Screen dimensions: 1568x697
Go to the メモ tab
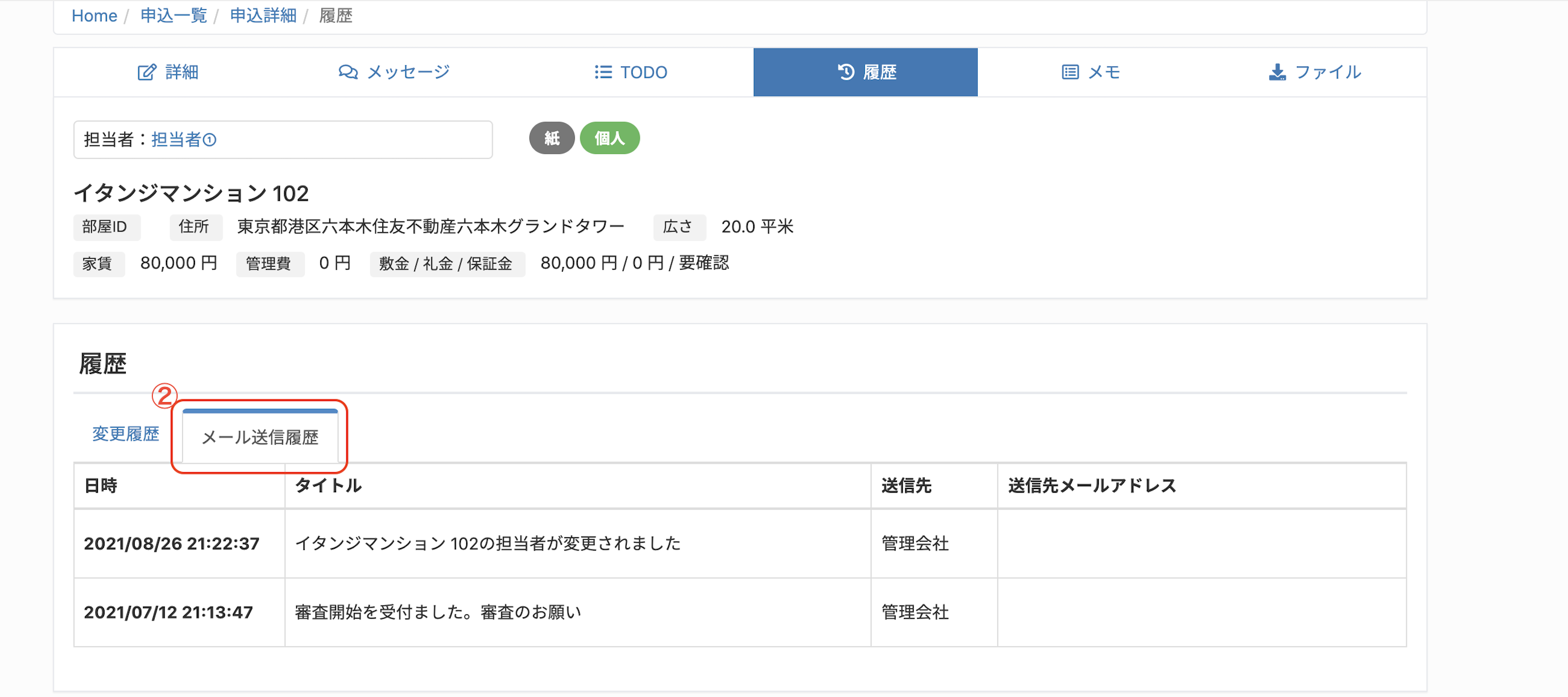[1090, 73]
